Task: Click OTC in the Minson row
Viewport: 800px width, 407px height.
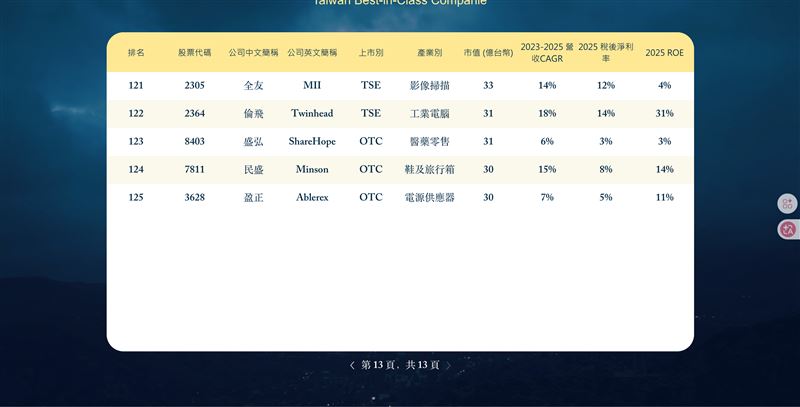Action: 371,169
